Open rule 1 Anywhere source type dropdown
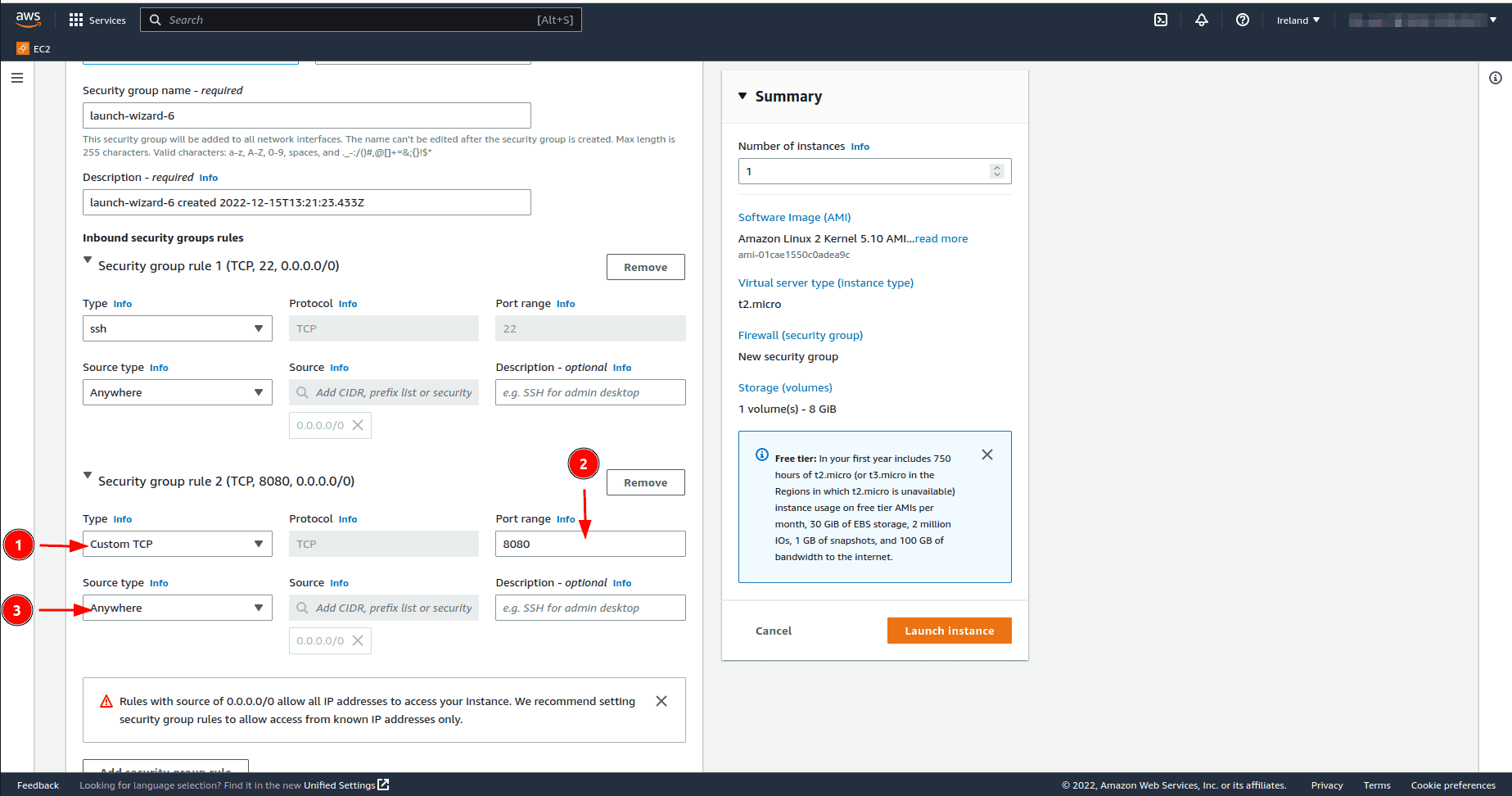 point(178,392)
